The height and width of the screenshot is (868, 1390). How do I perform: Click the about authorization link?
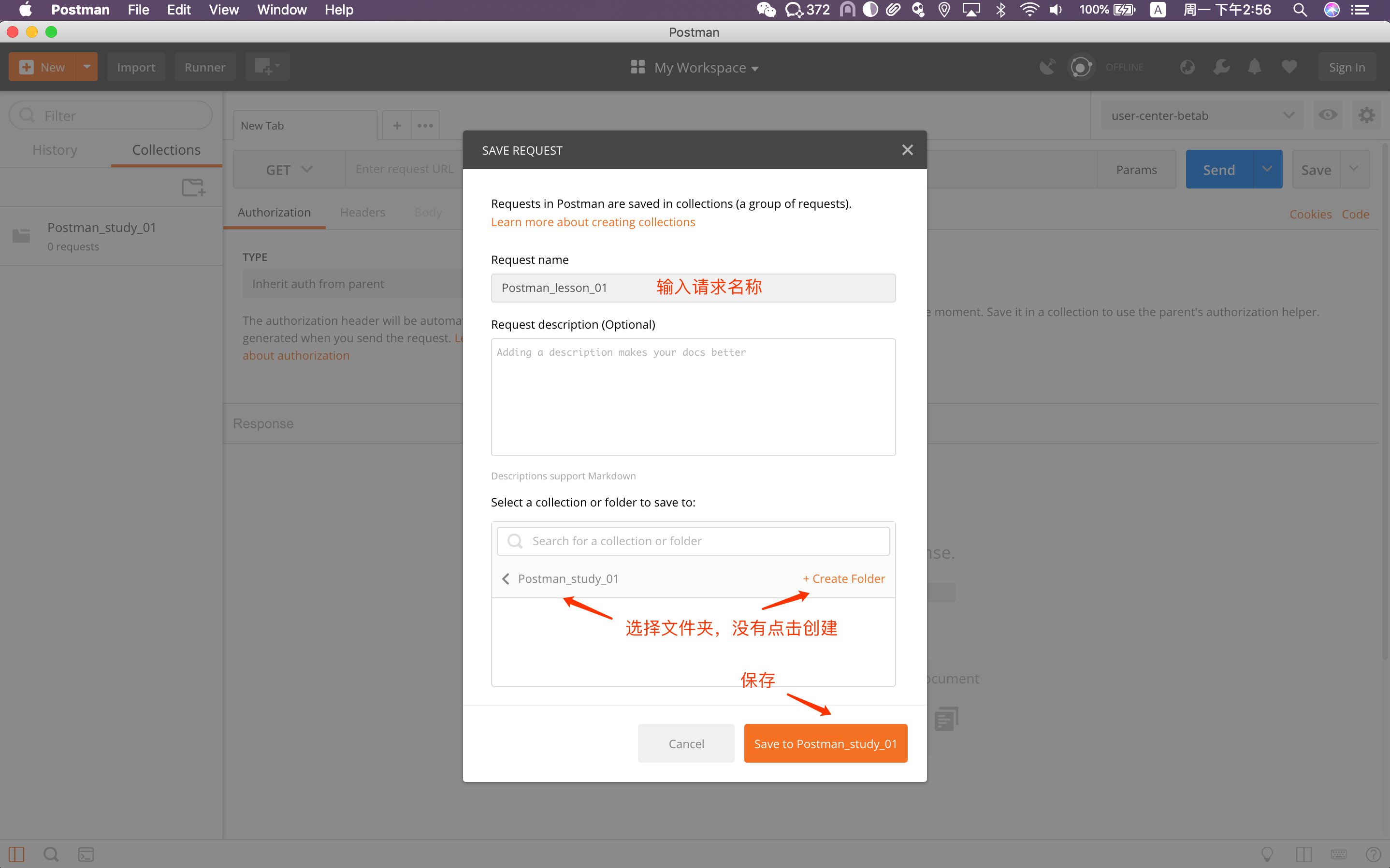pos(296,355)
